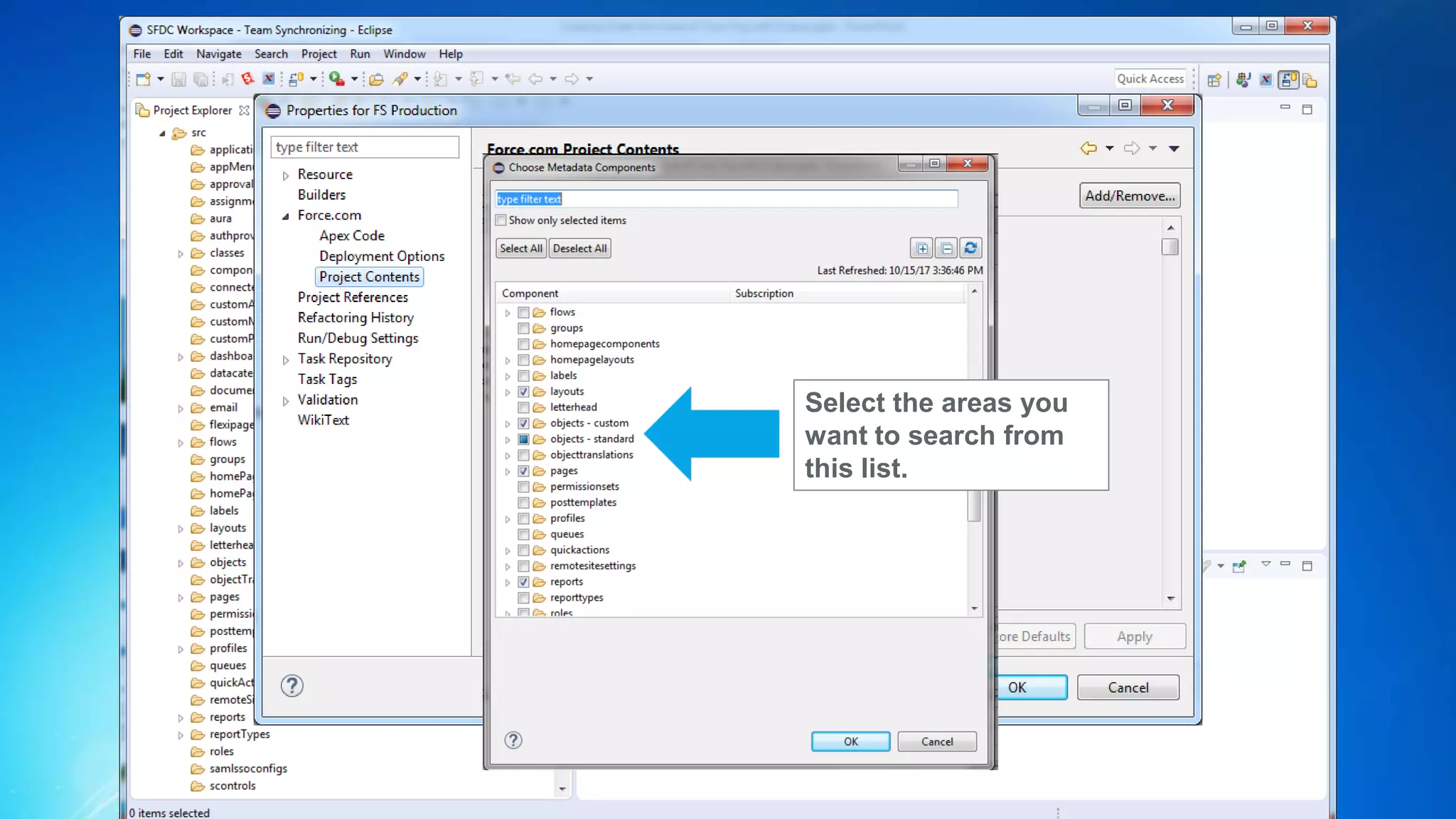Expand the homepagelayouts component node

coord(508,360)
